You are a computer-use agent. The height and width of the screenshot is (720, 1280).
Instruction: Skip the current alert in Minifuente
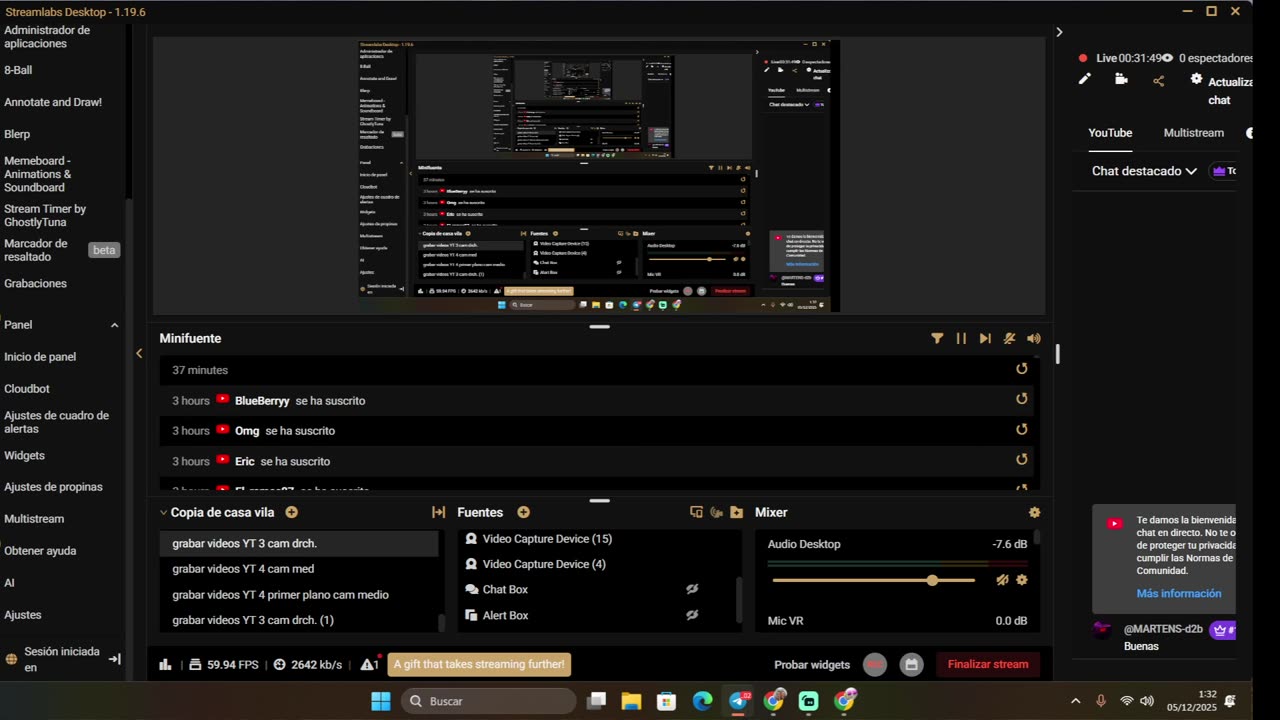pos(985,338)
